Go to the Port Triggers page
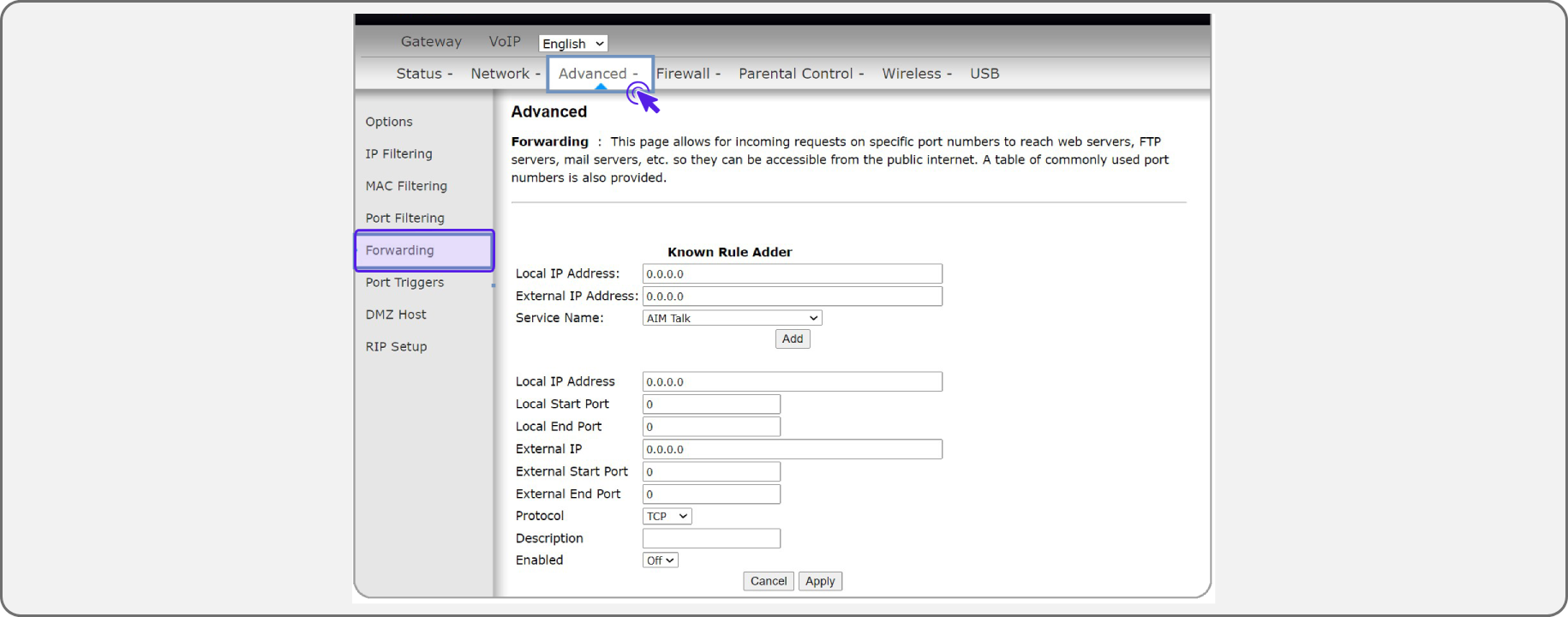 pos(404,283)
